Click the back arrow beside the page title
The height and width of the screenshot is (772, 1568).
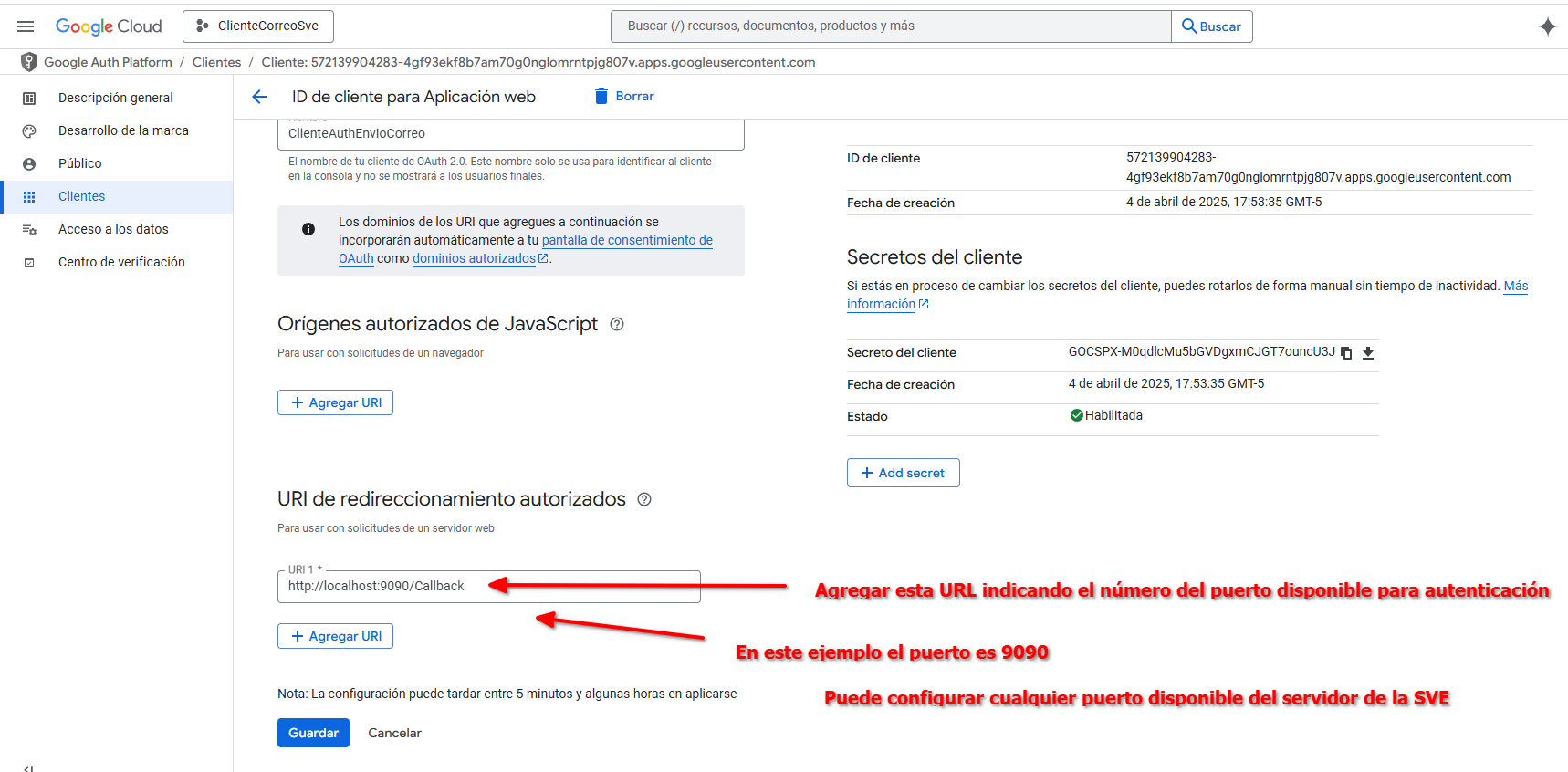click(x=259, y=97)
